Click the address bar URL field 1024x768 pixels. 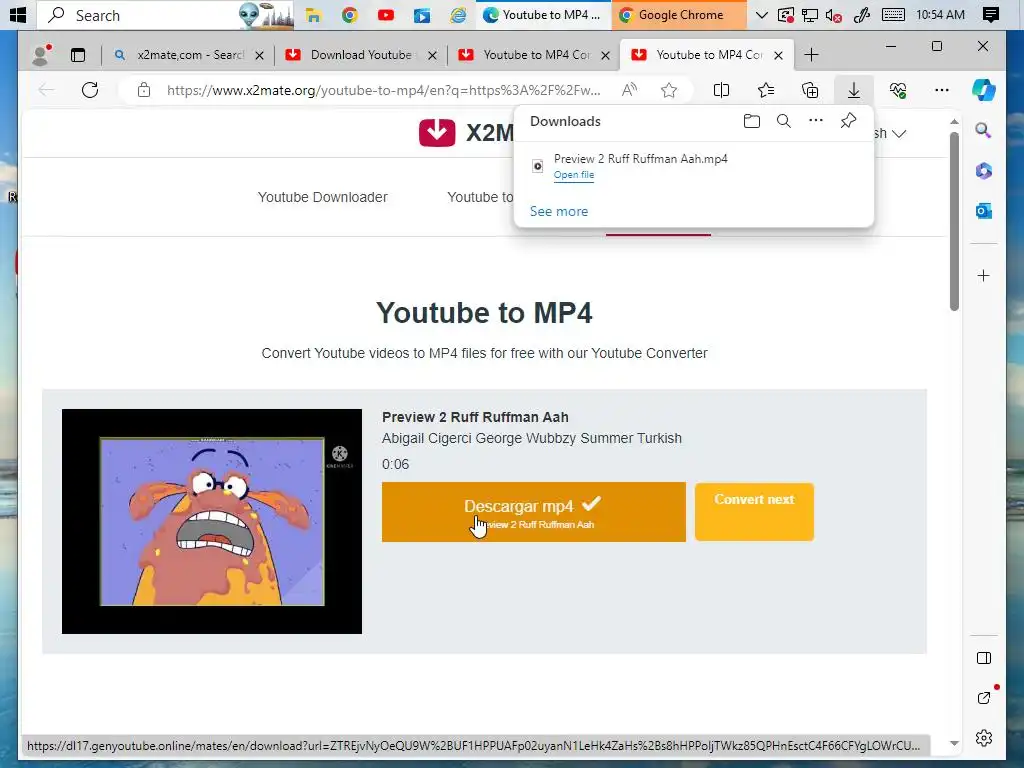point(383,90)
